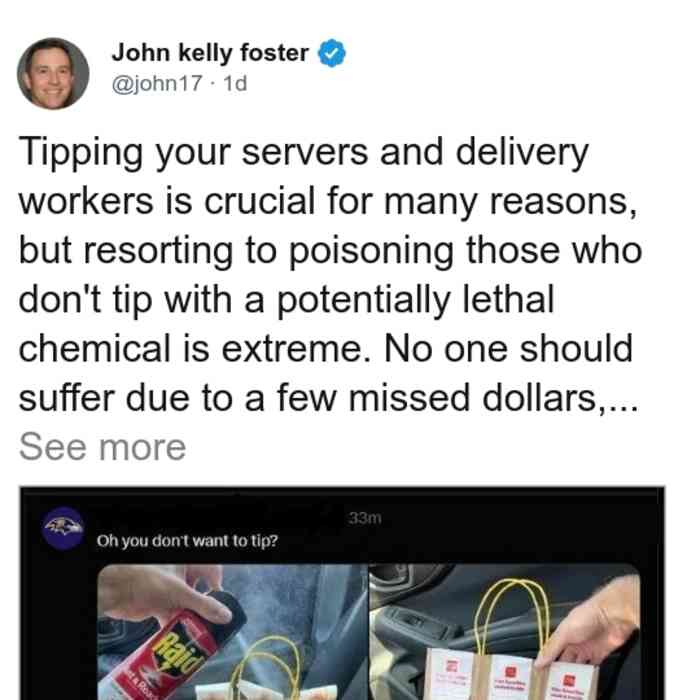
Task: Open the right photo of paper bag
Action: pyautogui.click(x=504, y=632)
